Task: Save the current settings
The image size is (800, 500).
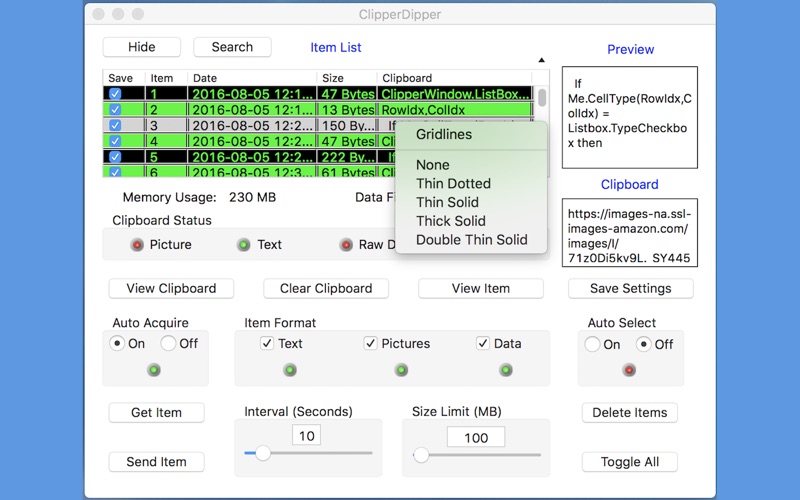Action: pos(631,288)
